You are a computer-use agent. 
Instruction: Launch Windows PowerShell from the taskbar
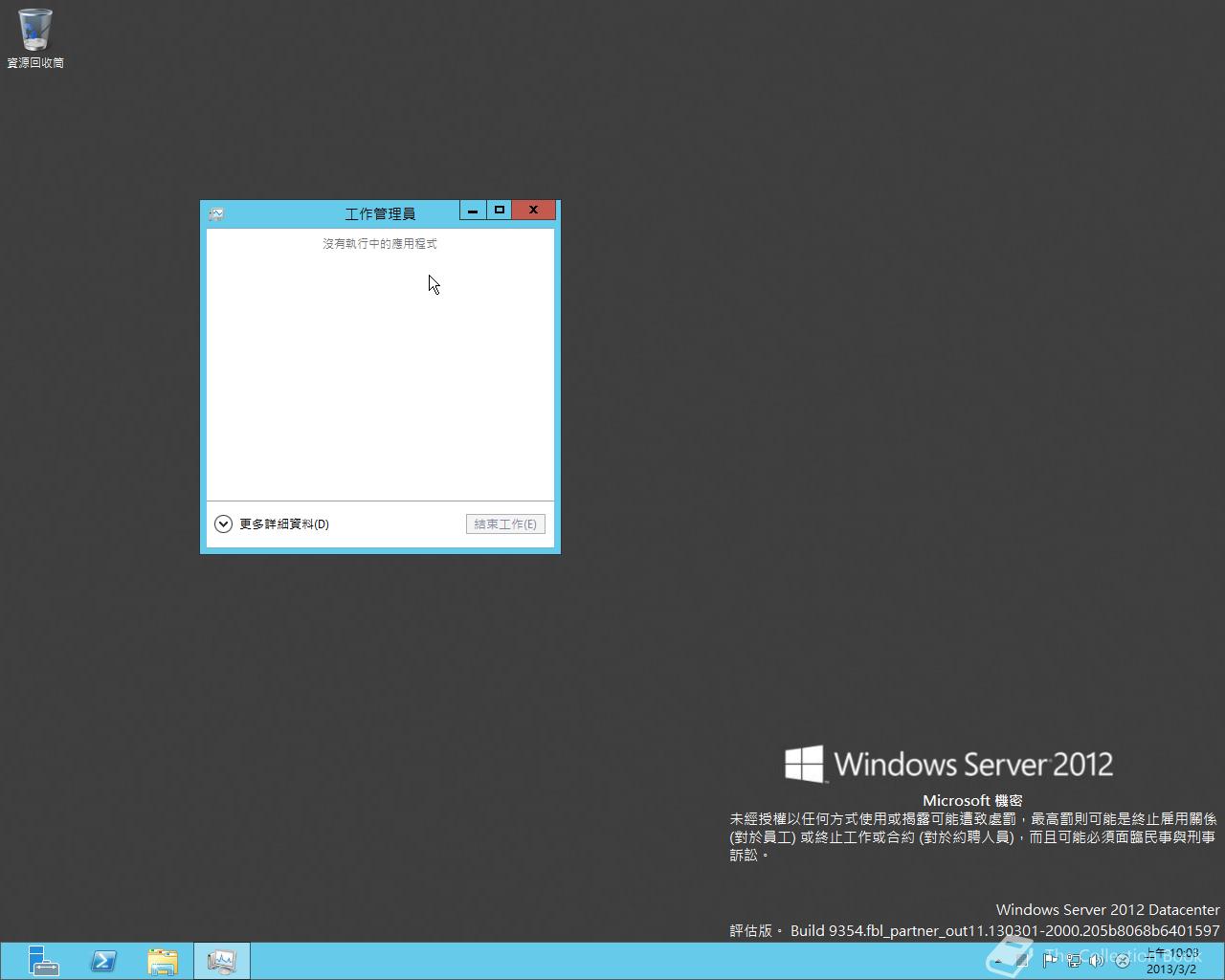coord(103,961)
